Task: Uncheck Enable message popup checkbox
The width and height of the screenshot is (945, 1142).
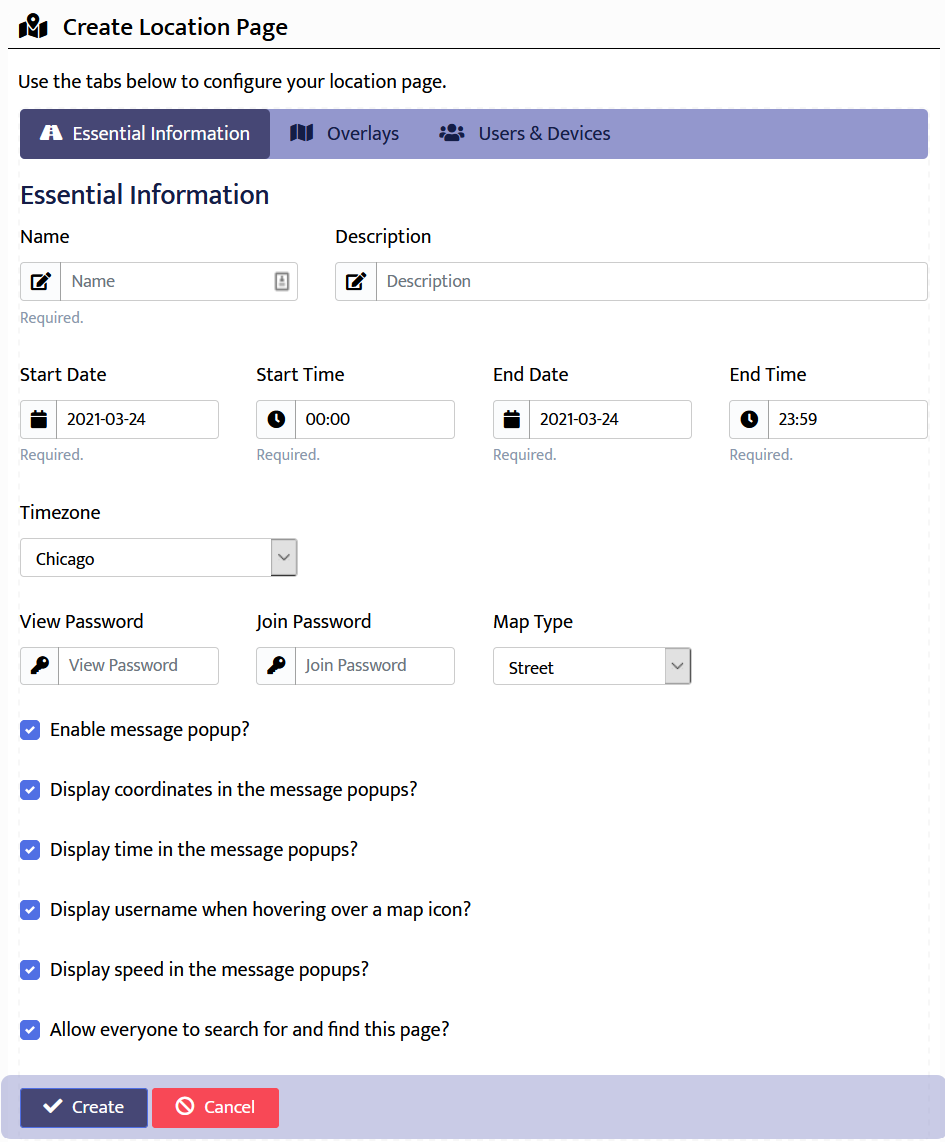Action: (30, 731)
